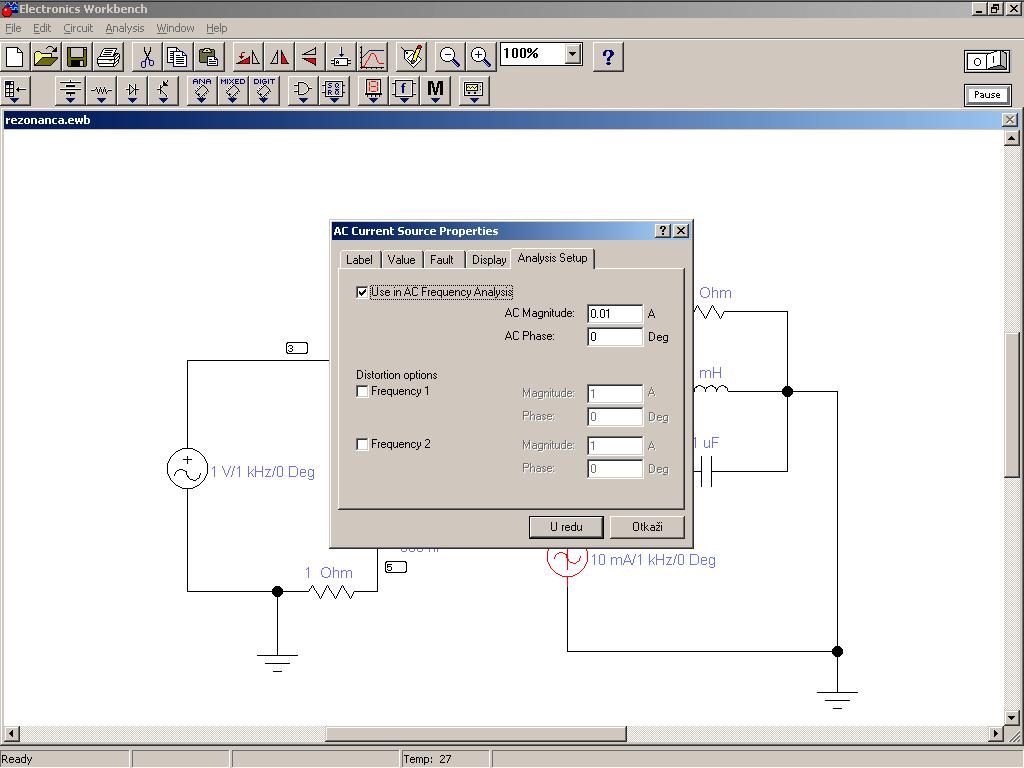
Task: Click the AC Phase input field
Action: 615,337
